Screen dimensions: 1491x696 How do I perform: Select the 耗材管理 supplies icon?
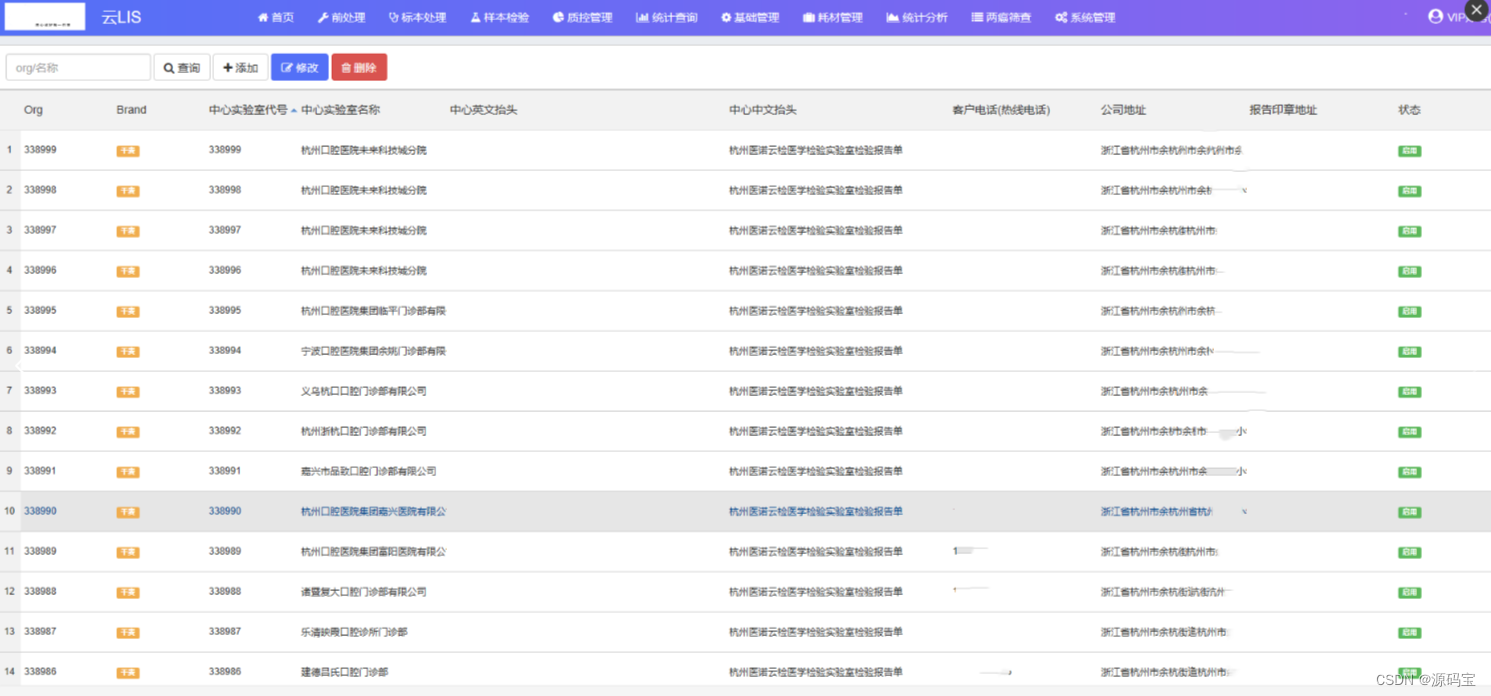[806, 17]
